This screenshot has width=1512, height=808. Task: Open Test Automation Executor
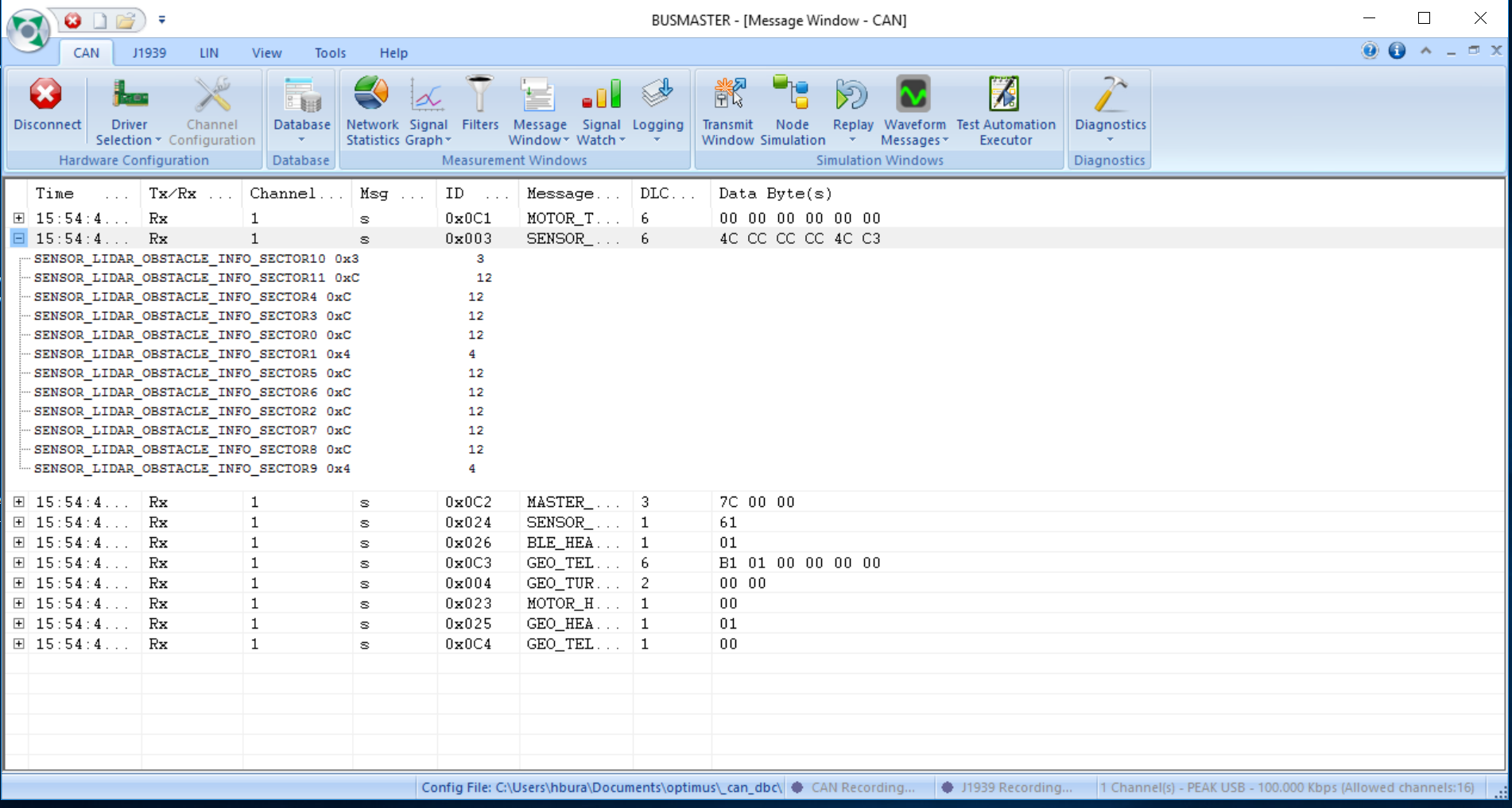click(x=1006, y=110)
